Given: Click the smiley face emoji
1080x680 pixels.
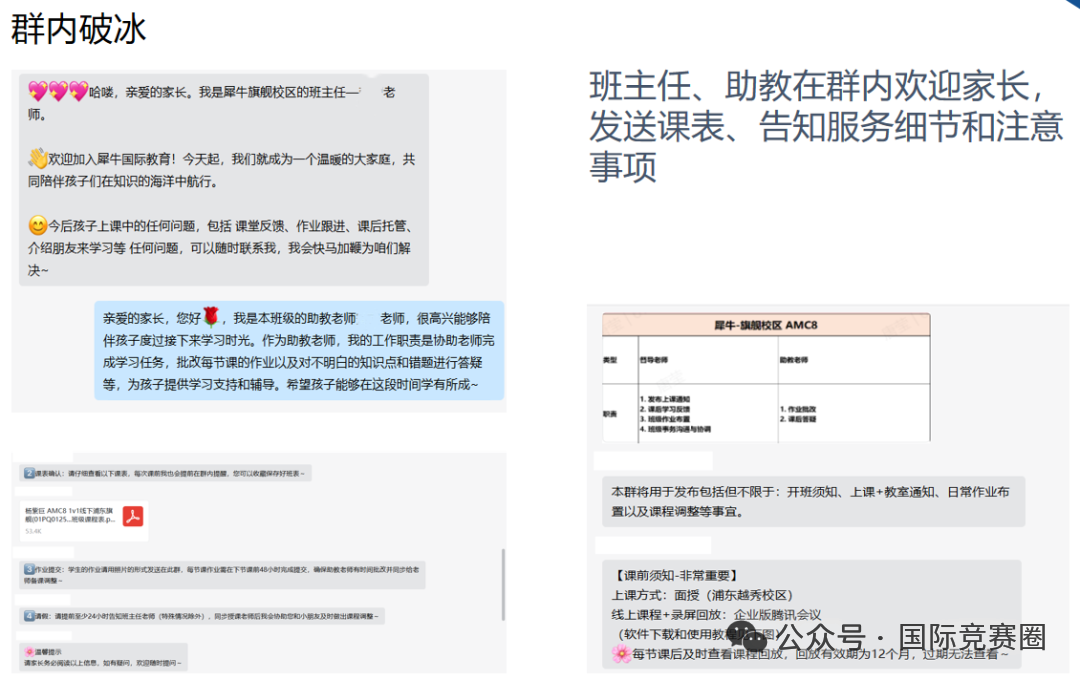Looking at the screenshot, I should point(37,226).
